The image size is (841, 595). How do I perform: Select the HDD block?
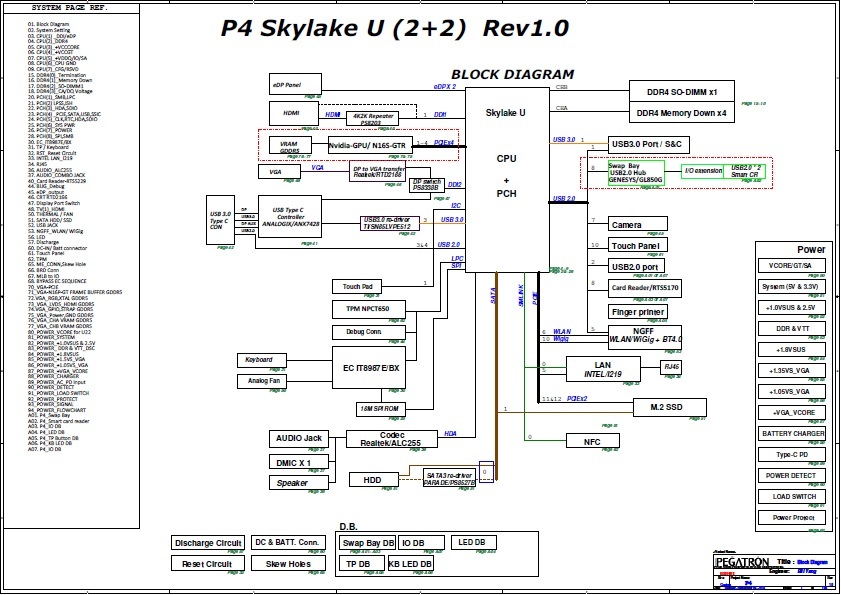click(374, 480)
